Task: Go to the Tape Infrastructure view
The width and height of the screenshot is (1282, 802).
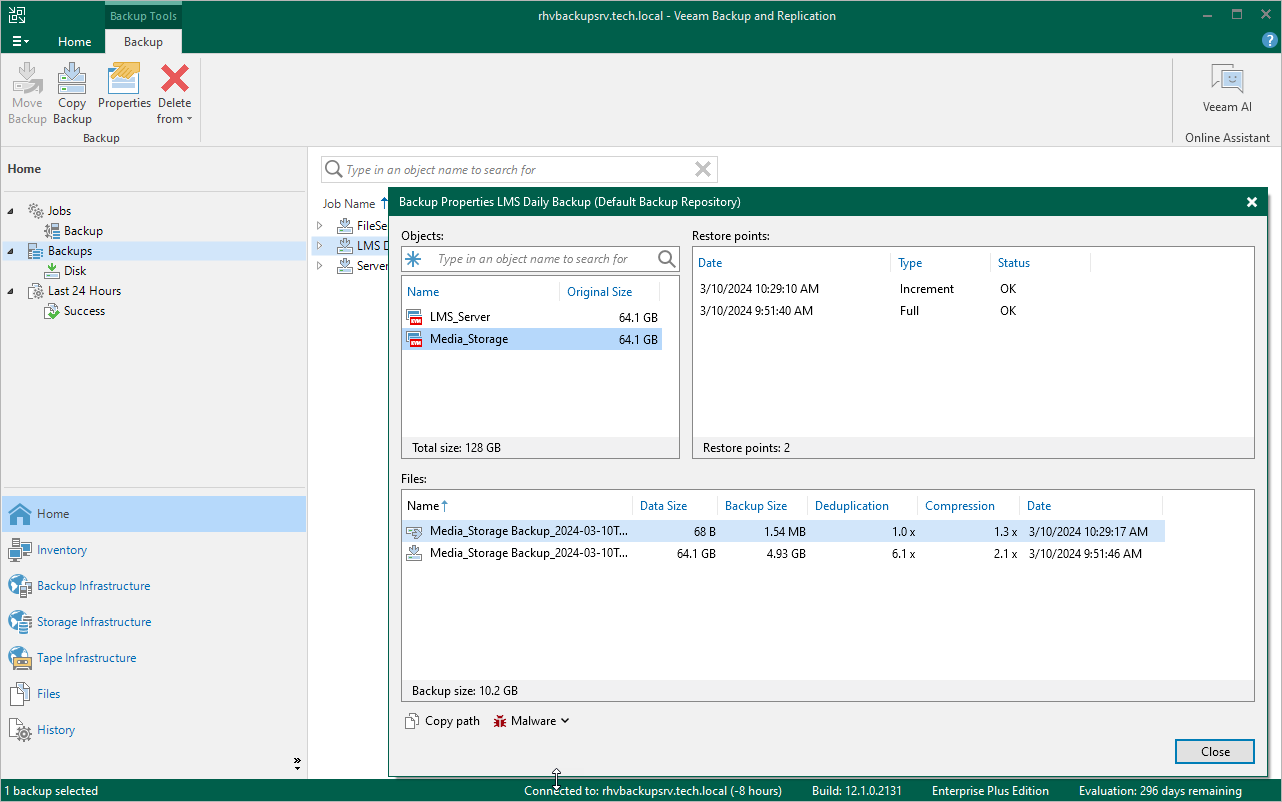Action: (86, 658)
